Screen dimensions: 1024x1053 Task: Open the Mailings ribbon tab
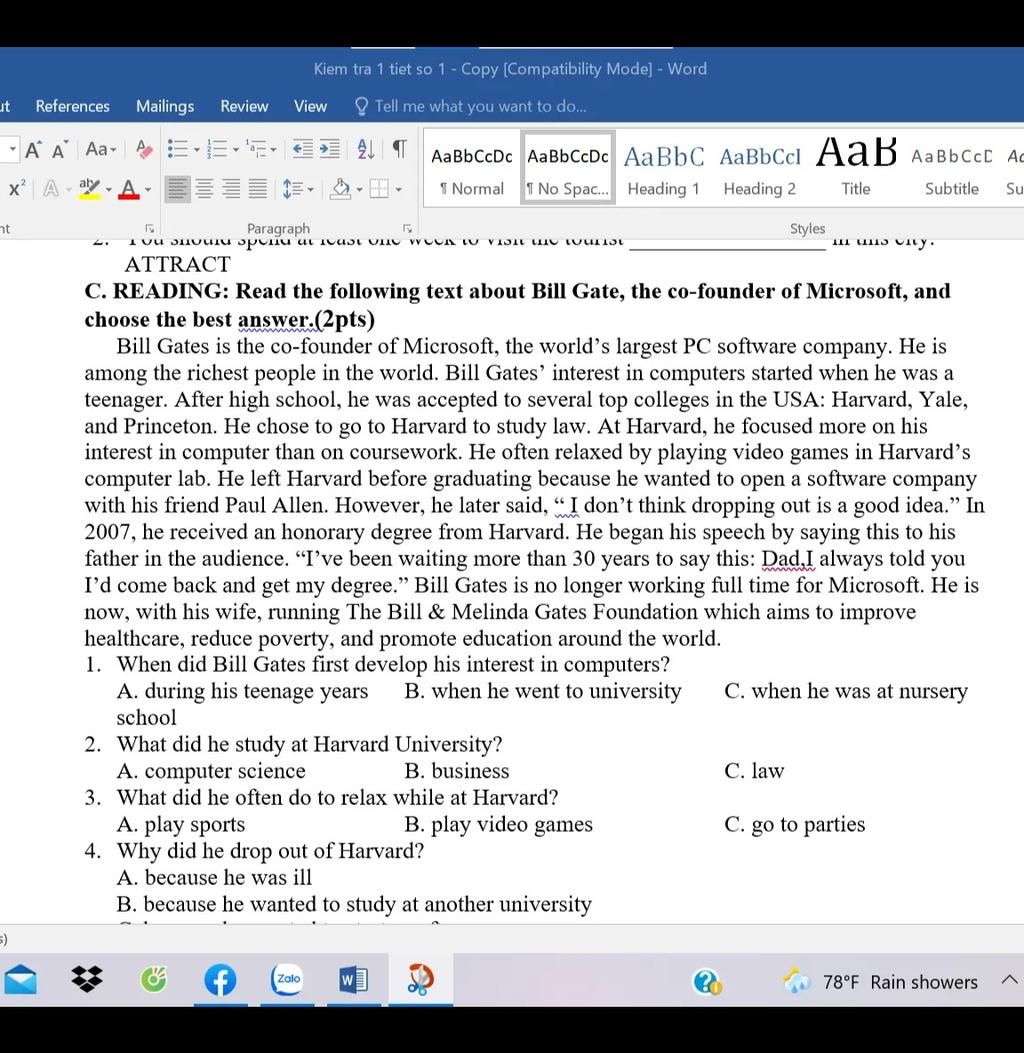165,106
